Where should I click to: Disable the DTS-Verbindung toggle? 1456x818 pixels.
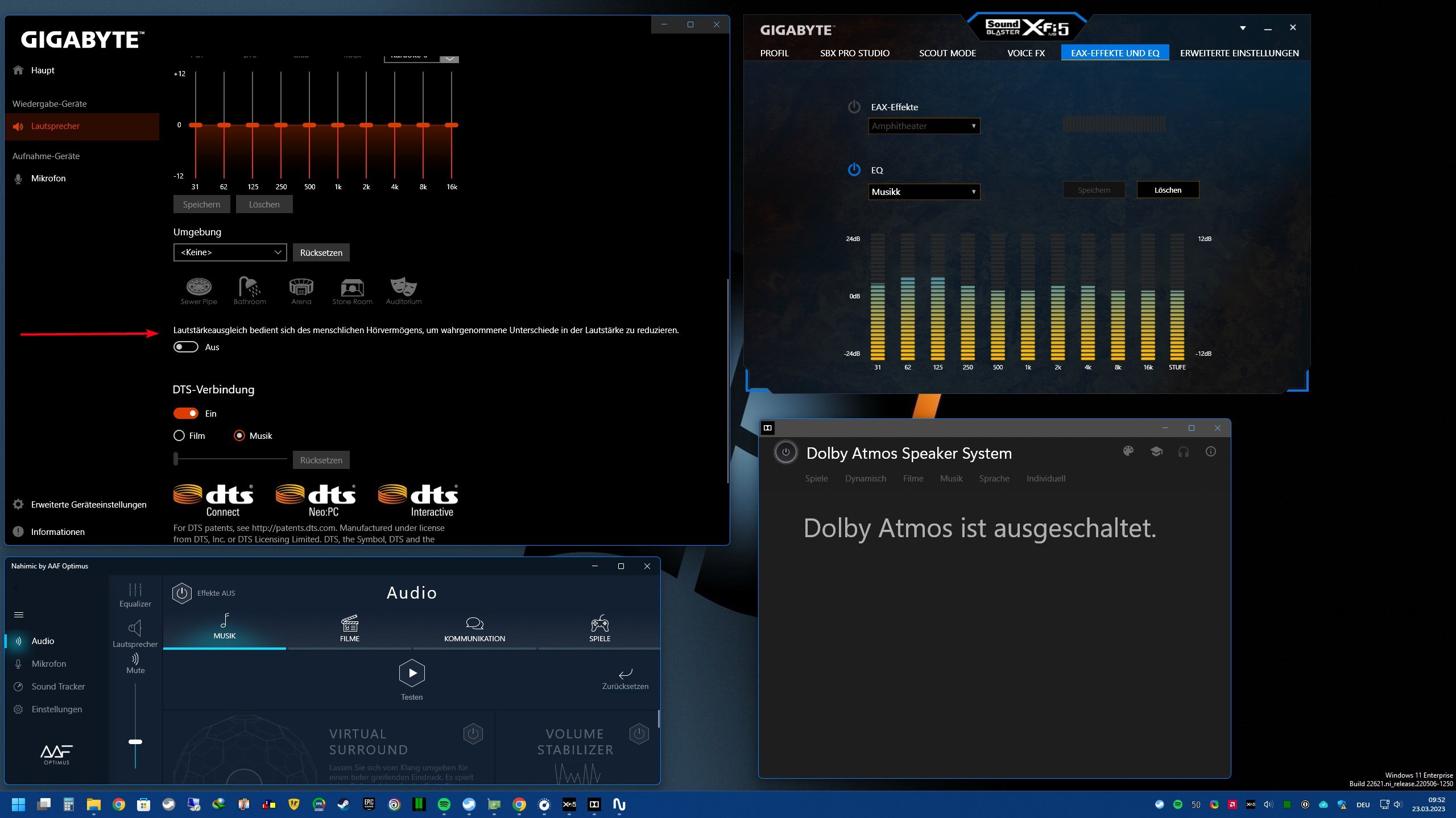pyautogui.click(x=186, y=413)
